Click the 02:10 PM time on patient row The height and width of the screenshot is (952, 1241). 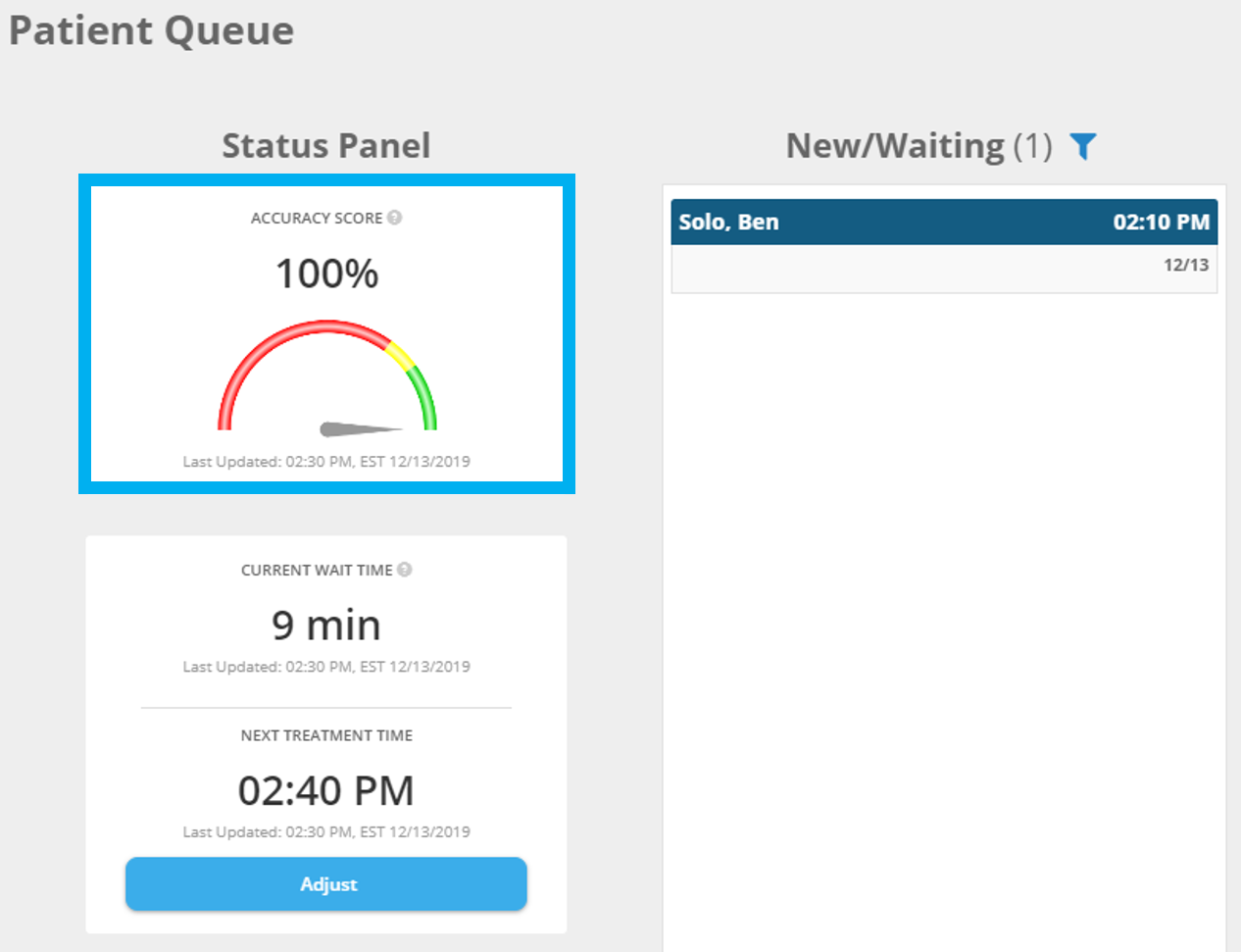point(1161,223)
